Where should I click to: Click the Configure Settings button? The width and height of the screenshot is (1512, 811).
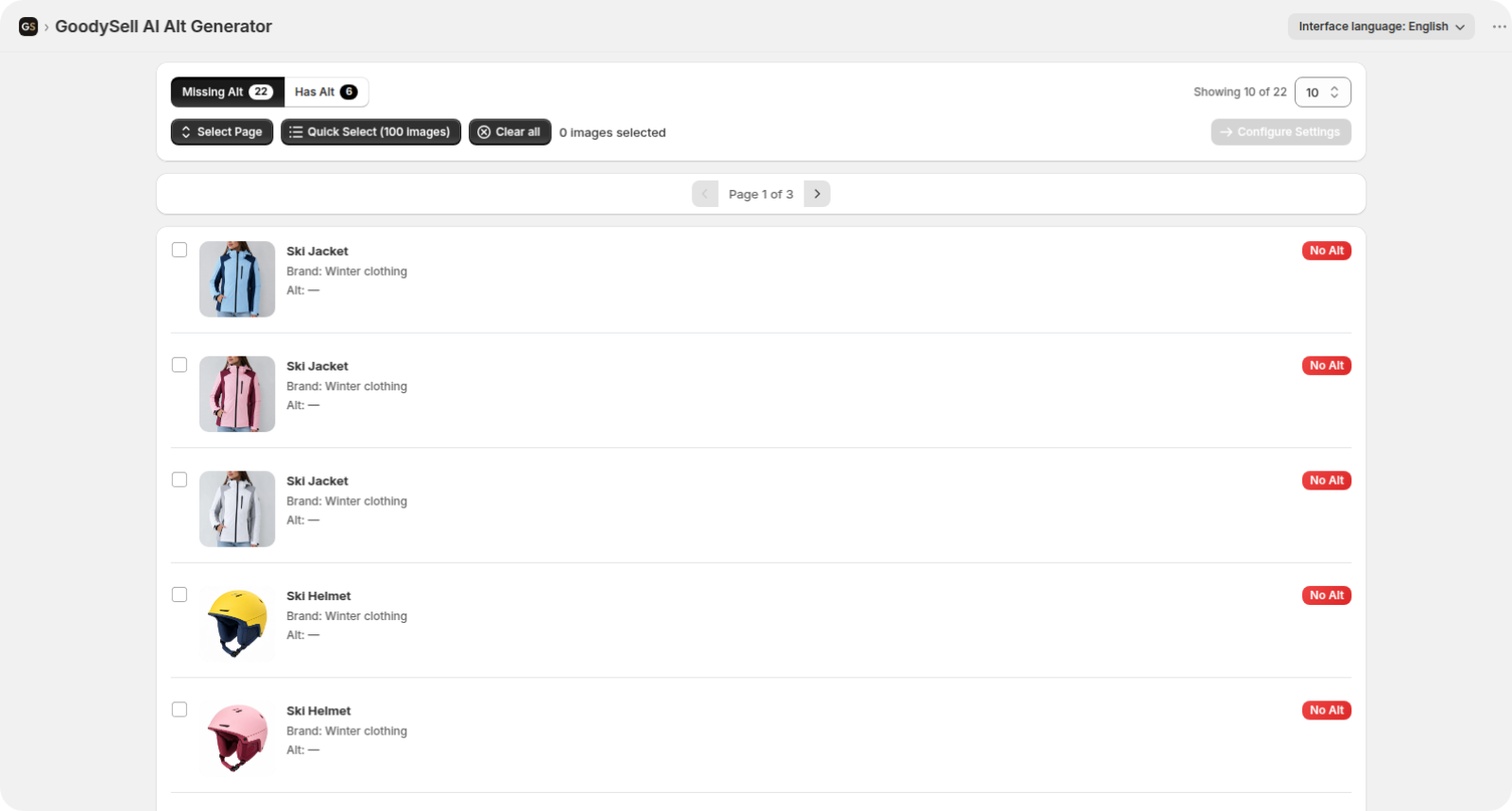(1280, 132)
